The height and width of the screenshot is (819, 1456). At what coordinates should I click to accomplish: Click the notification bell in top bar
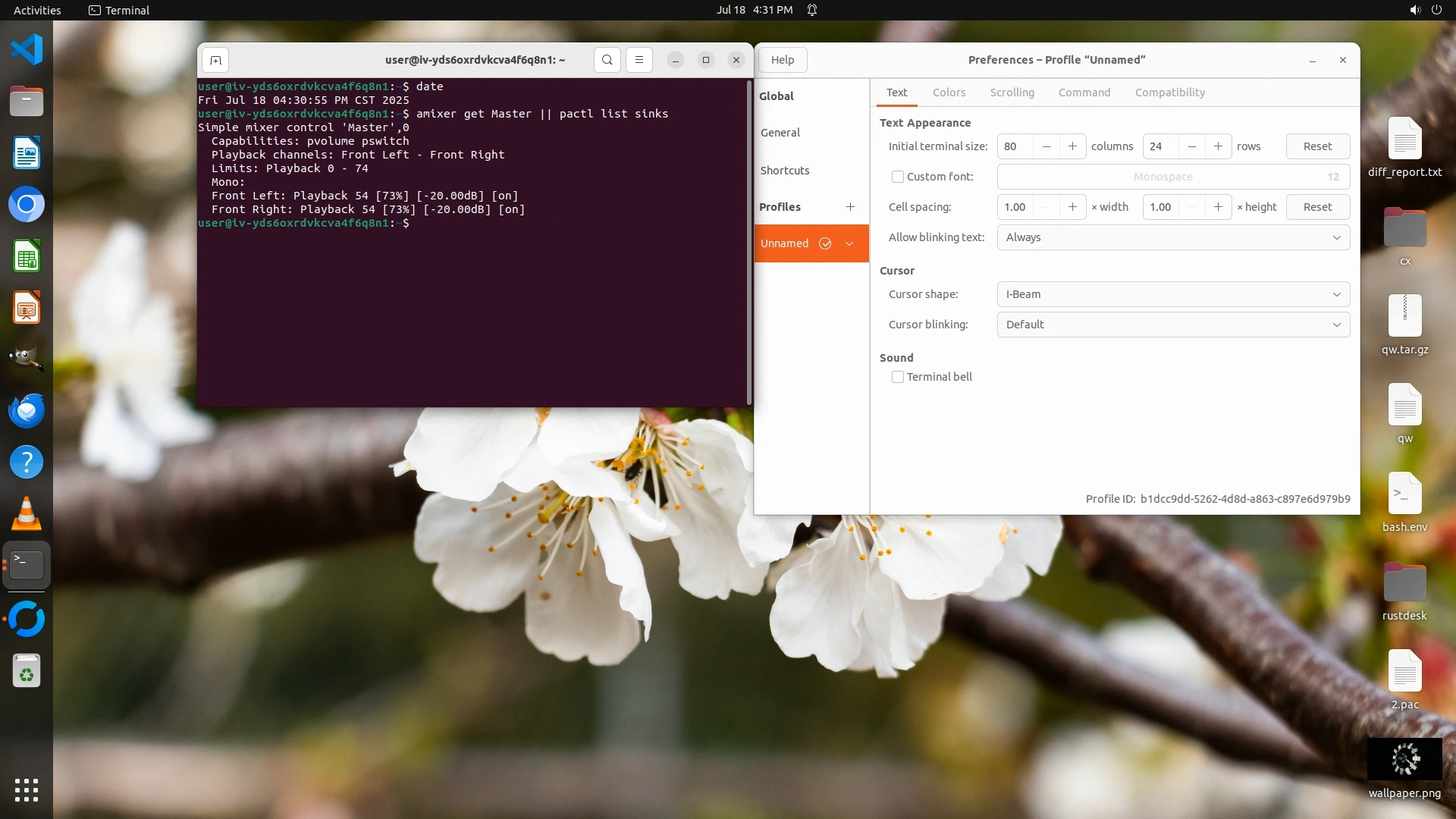coord(812,10)
